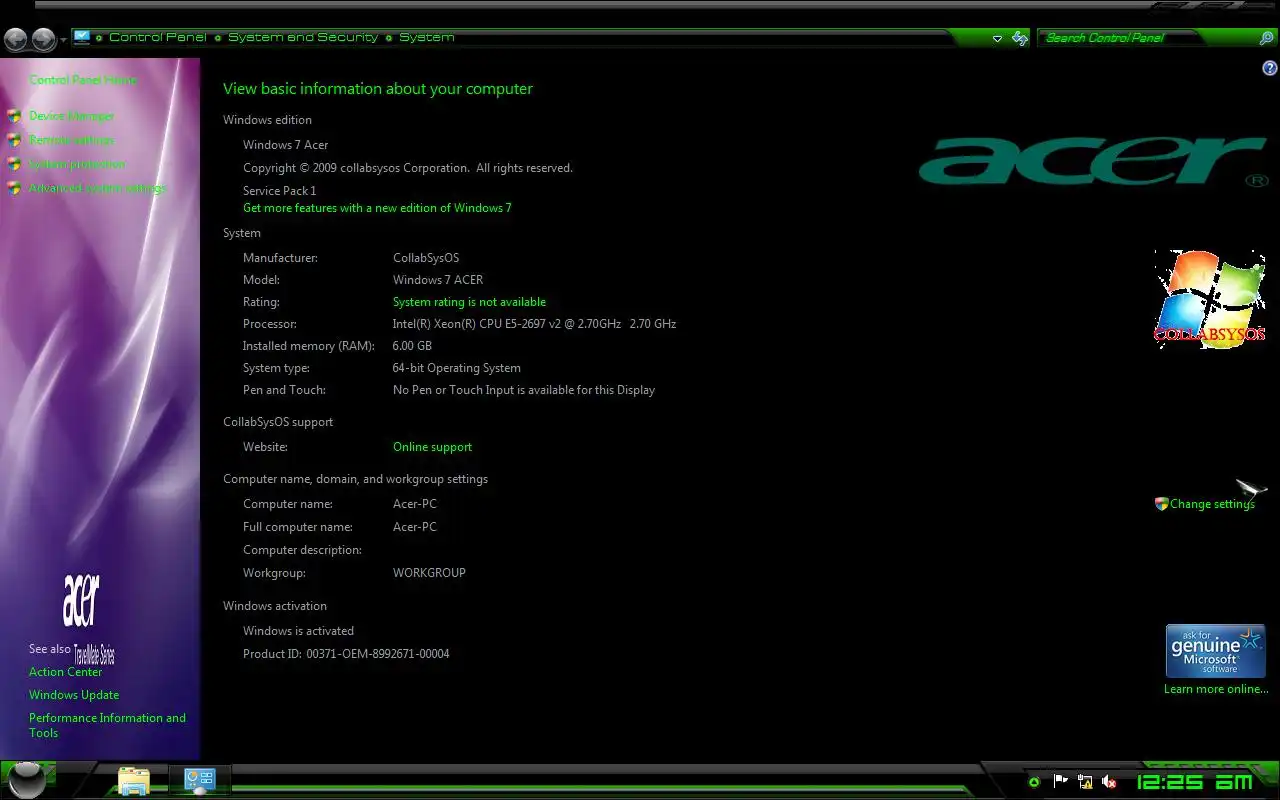Select System and Security in the breadcrumb
This screenshot has width=1280, height=800.
[x=303, y=37]
